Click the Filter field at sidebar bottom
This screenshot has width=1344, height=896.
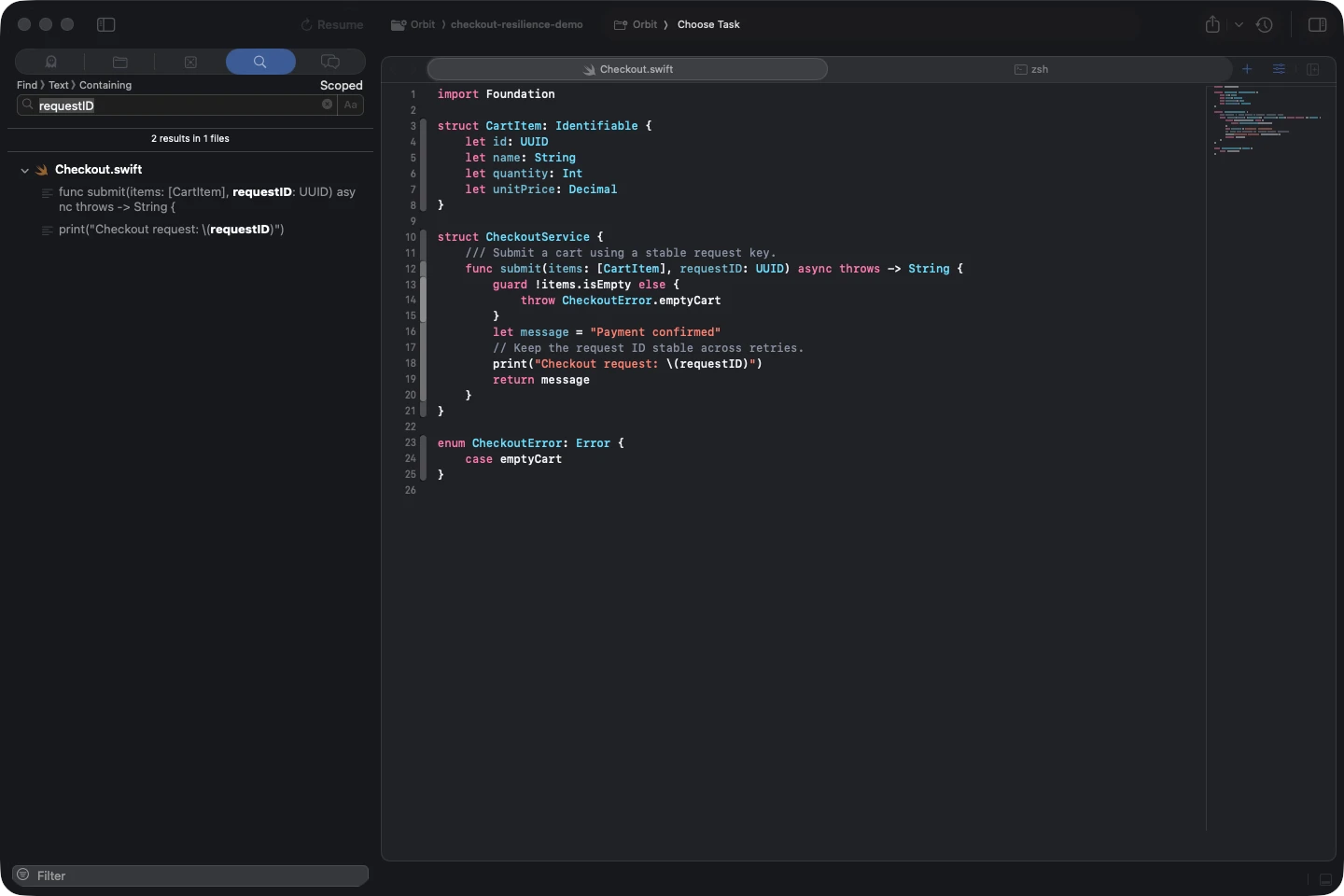190,875
